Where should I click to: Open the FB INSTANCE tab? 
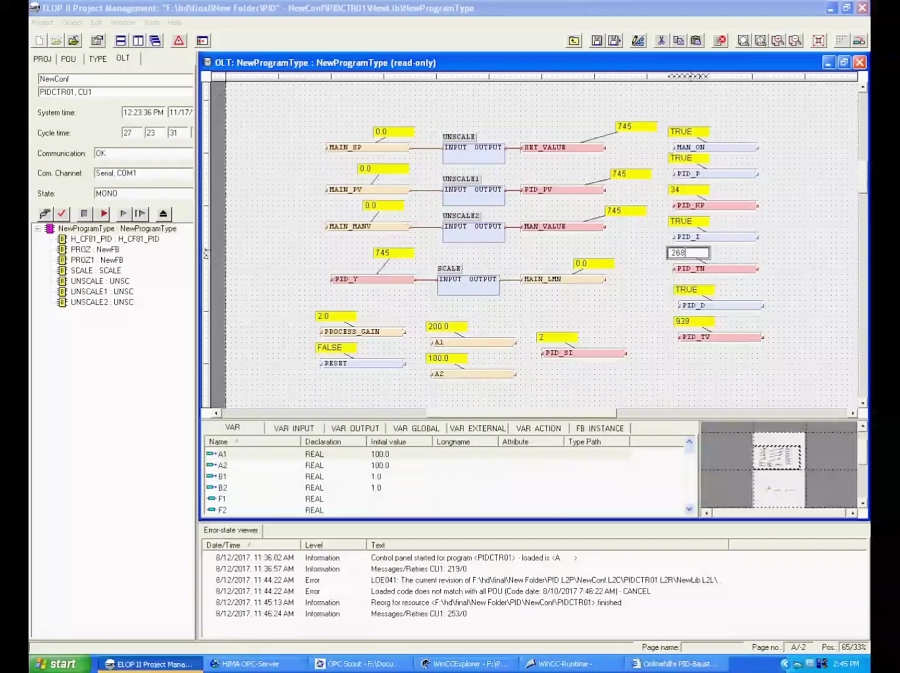[600, 428]
